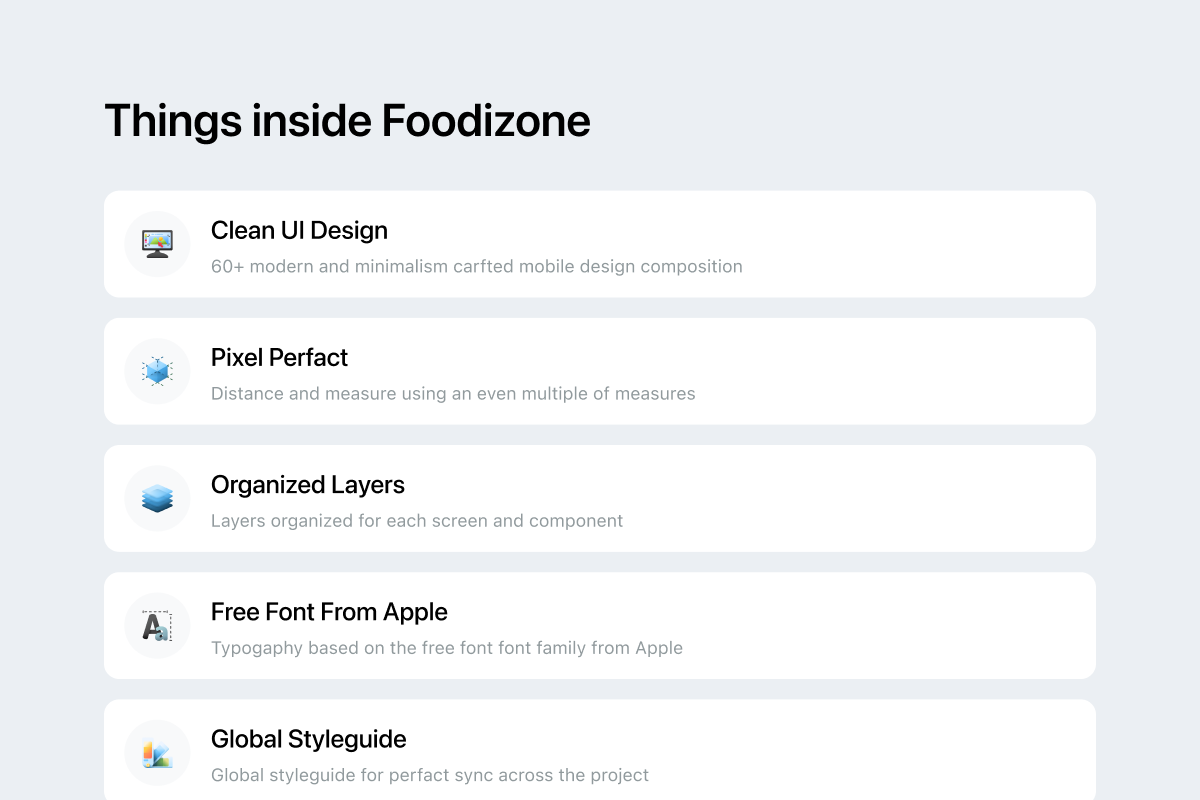Click the circular icon badge above Global Styleguide text
Image resolution: width=1200 pixels, height=800 pixels.
[x=157, y=752]
